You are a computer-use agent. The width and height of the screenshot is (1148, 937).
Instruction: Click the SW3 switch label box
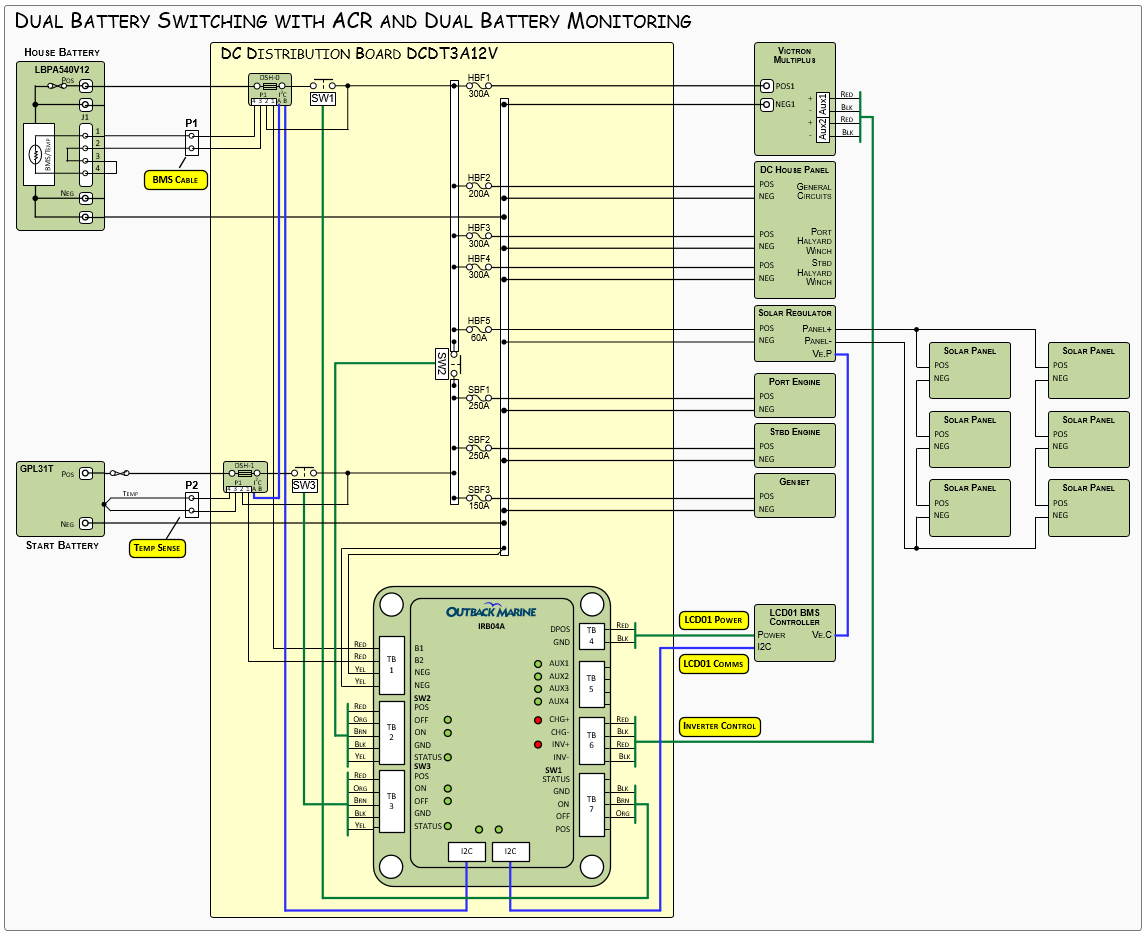(305, 485)
